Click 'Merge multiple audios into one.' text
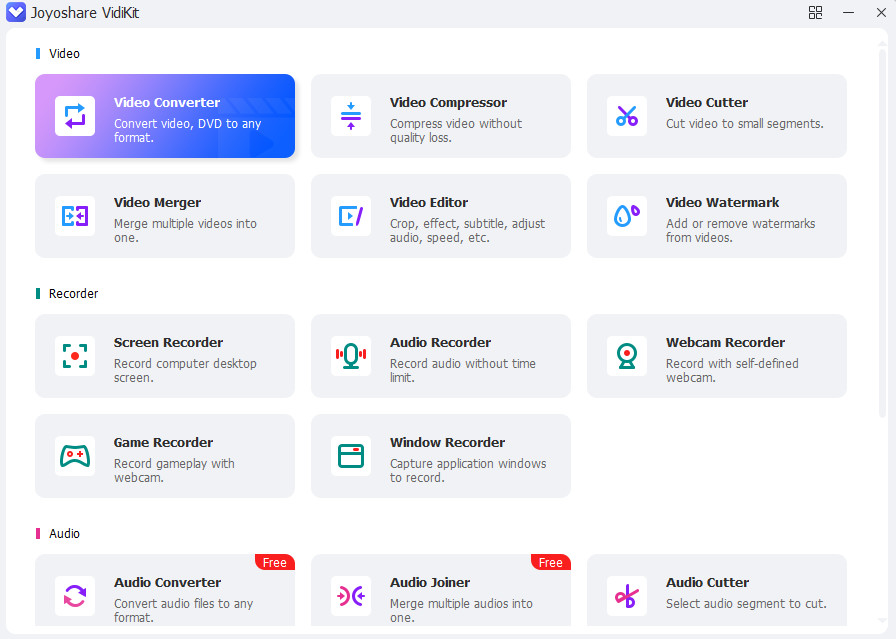 pos(461,610)
